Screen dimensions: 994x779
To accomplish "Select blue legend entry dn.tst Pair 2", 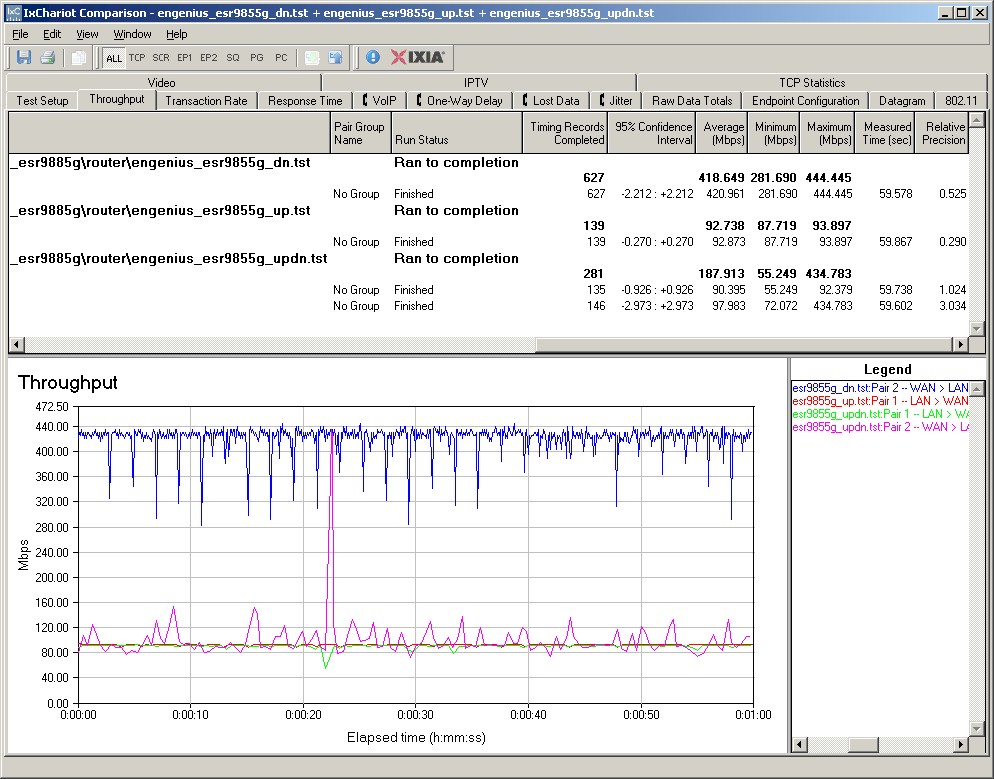I will (x=881, y=388).
